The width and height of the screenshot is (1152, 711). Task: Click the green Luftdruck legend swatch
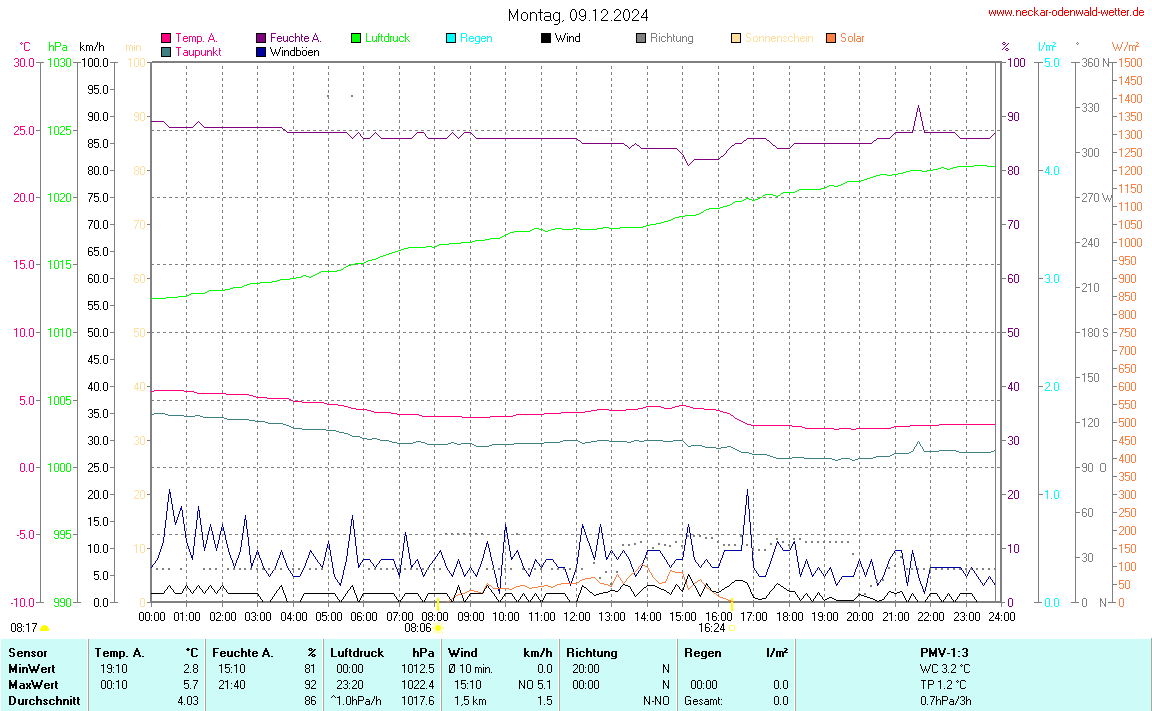pyautogui.click(x=356, y=38)
